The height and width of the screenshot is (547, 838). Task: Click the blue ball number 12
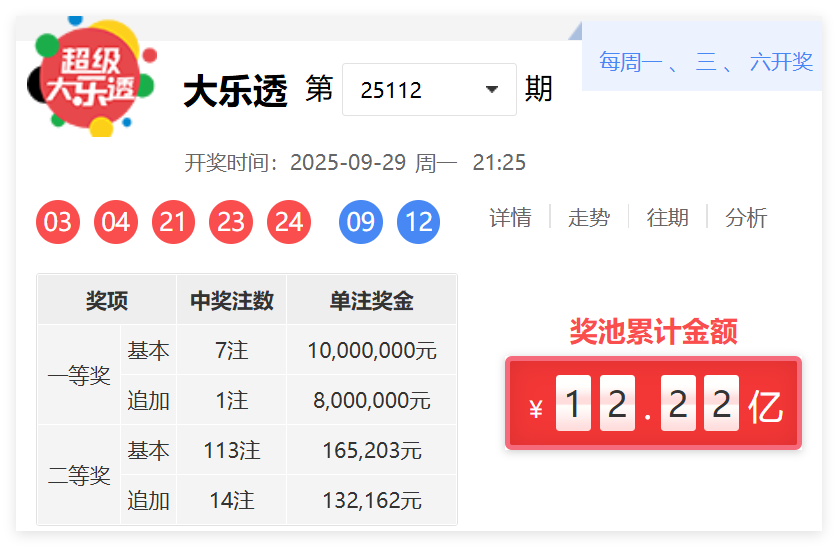click(x=418, y=222)
